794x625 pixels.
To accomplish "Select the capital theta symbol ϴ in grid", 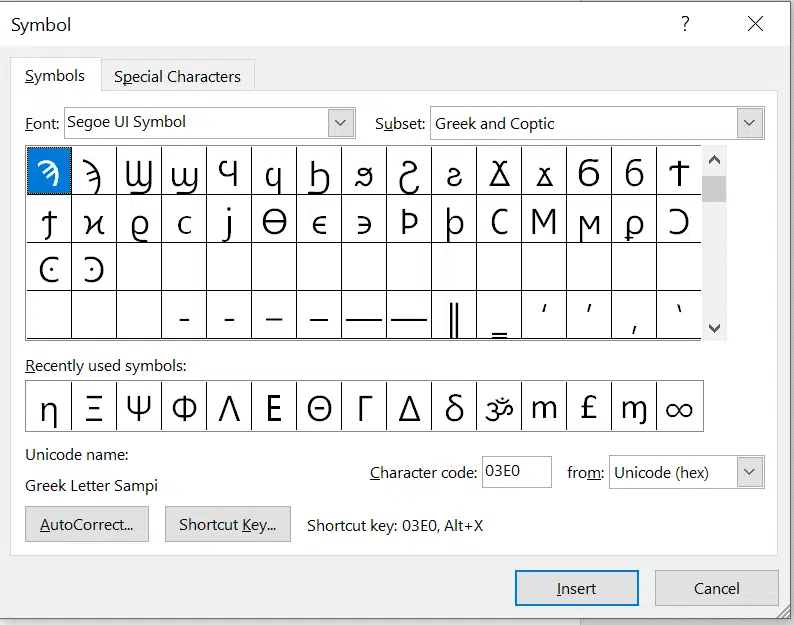I will point(274,219).
